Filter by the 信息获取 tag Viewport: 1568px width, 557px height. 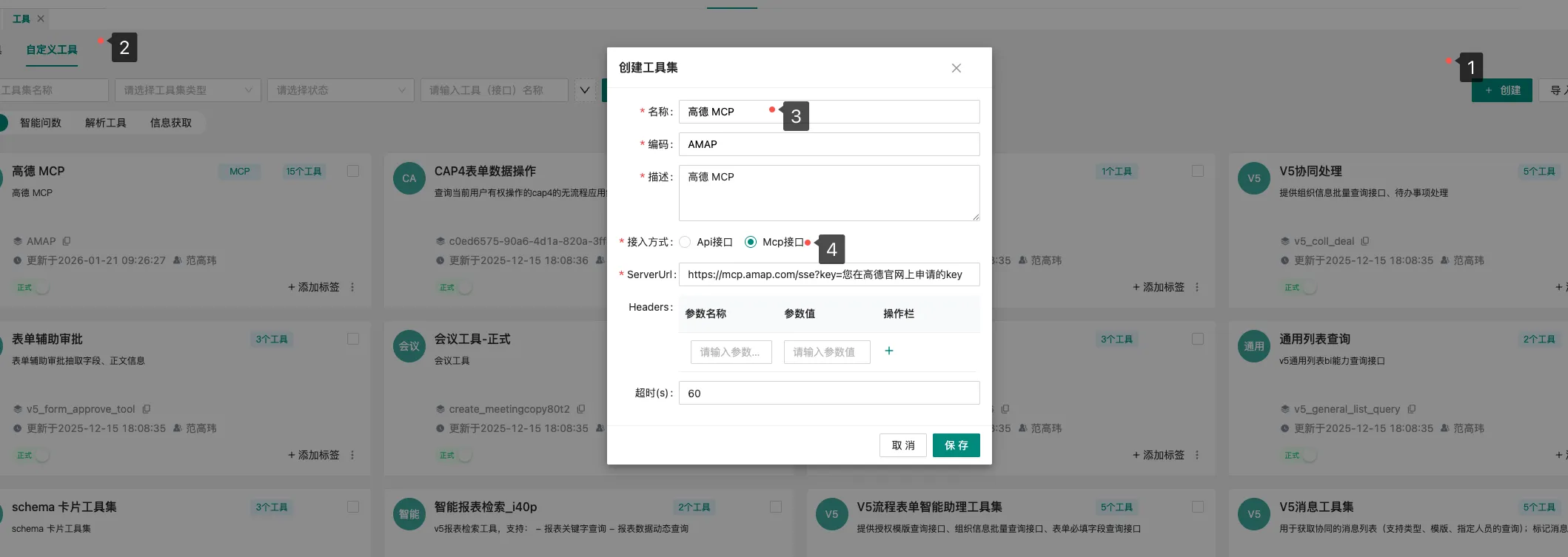(x=170, y=123)
